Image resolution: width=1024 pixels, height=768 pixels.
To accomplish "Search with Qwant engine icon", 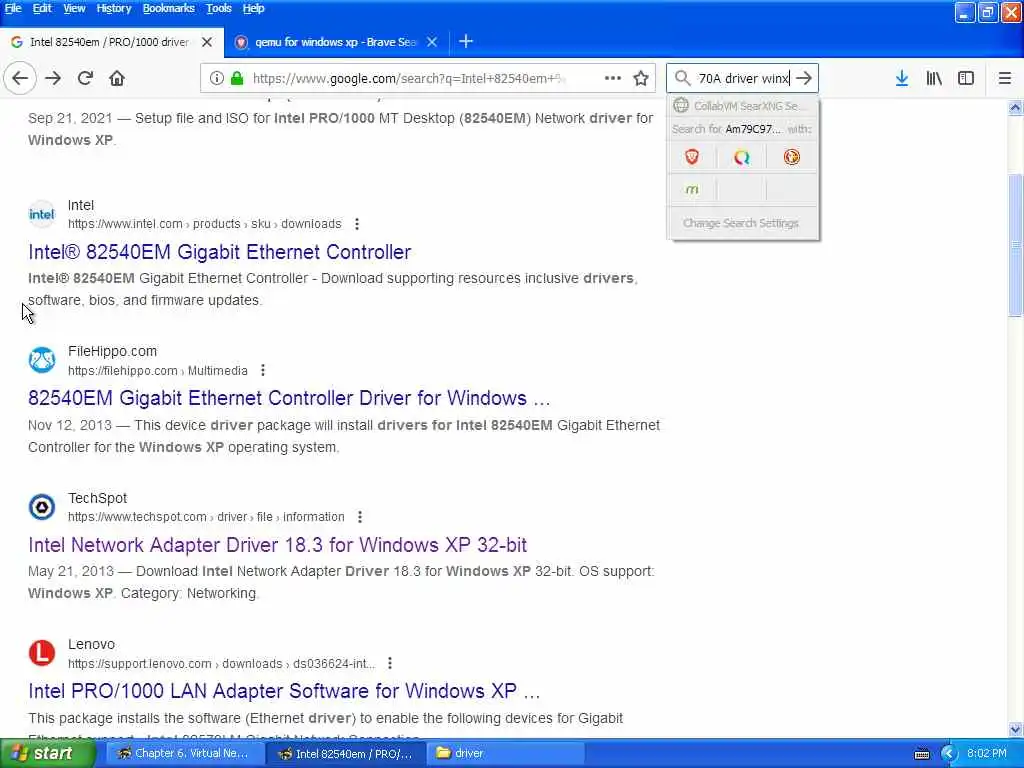I will (741, 157).
